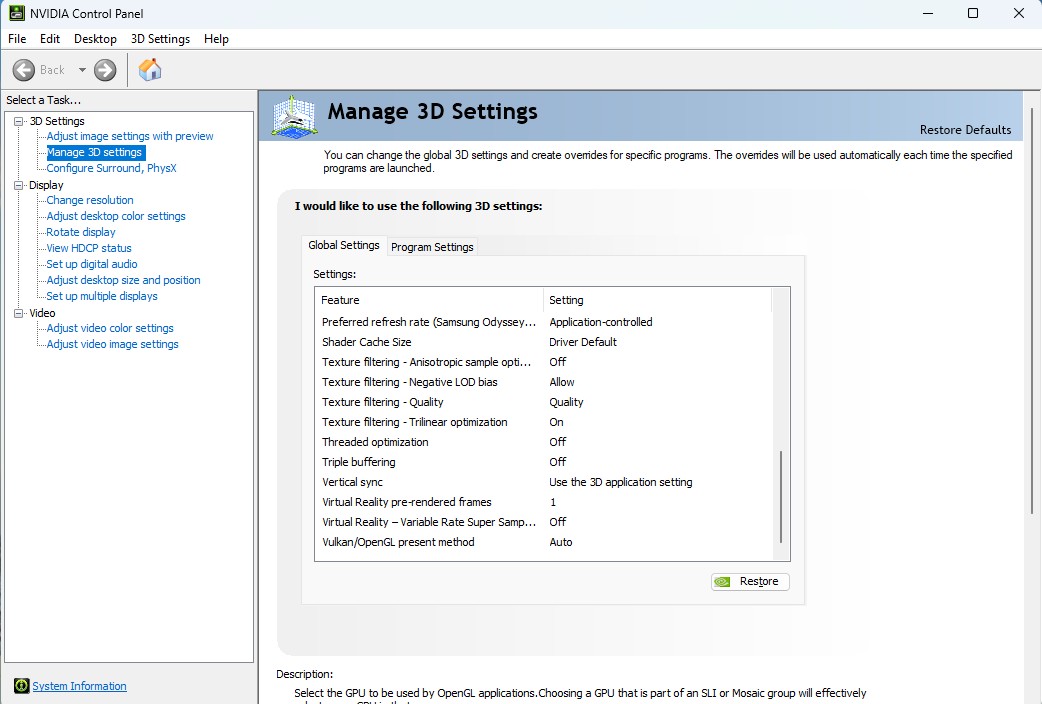This screenshot has width=1042, height=704.
Task: Open Adjust desktop color settings
Action: pos(116,216)
